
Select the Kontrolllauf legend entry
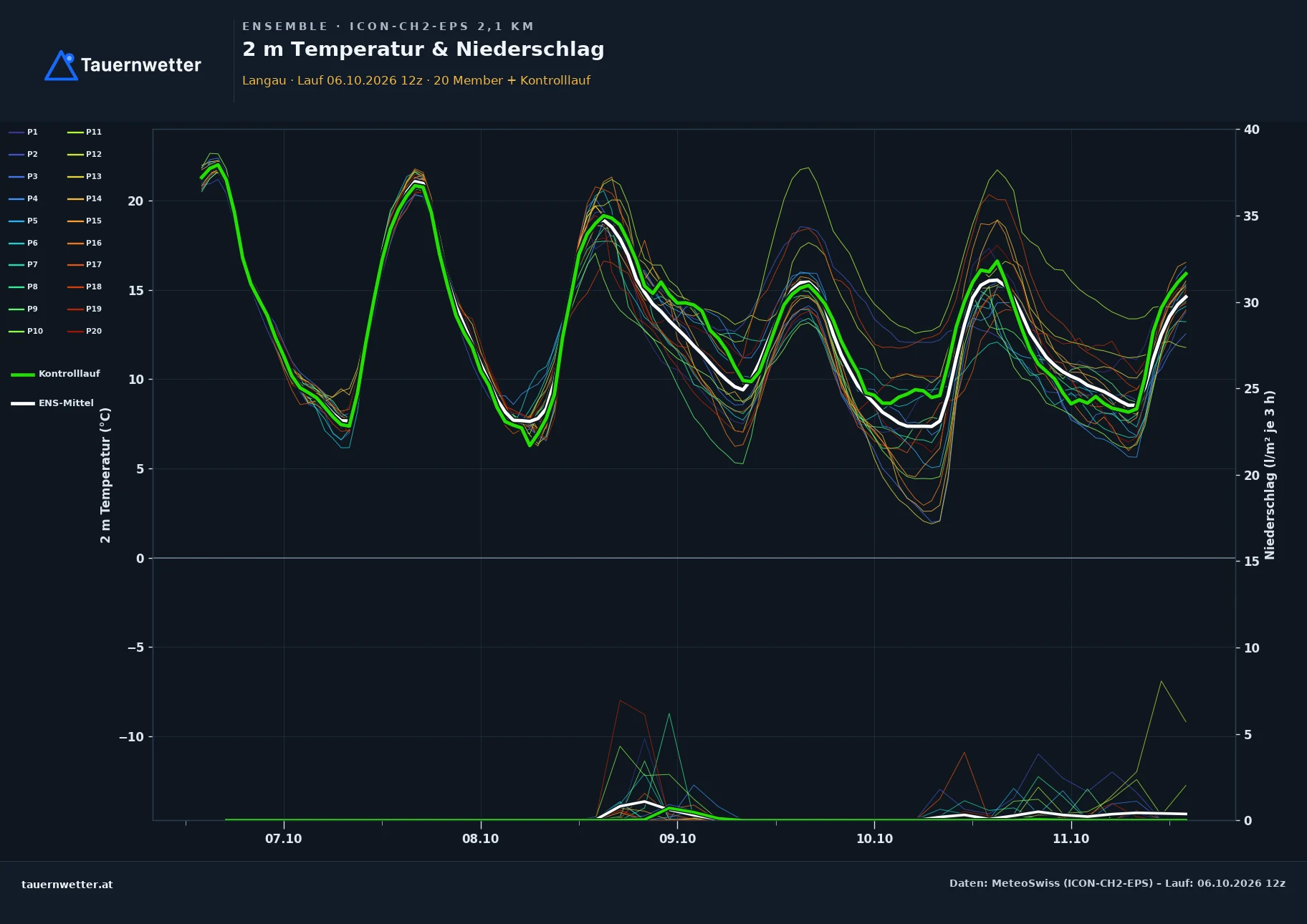[x=55, y=374]
